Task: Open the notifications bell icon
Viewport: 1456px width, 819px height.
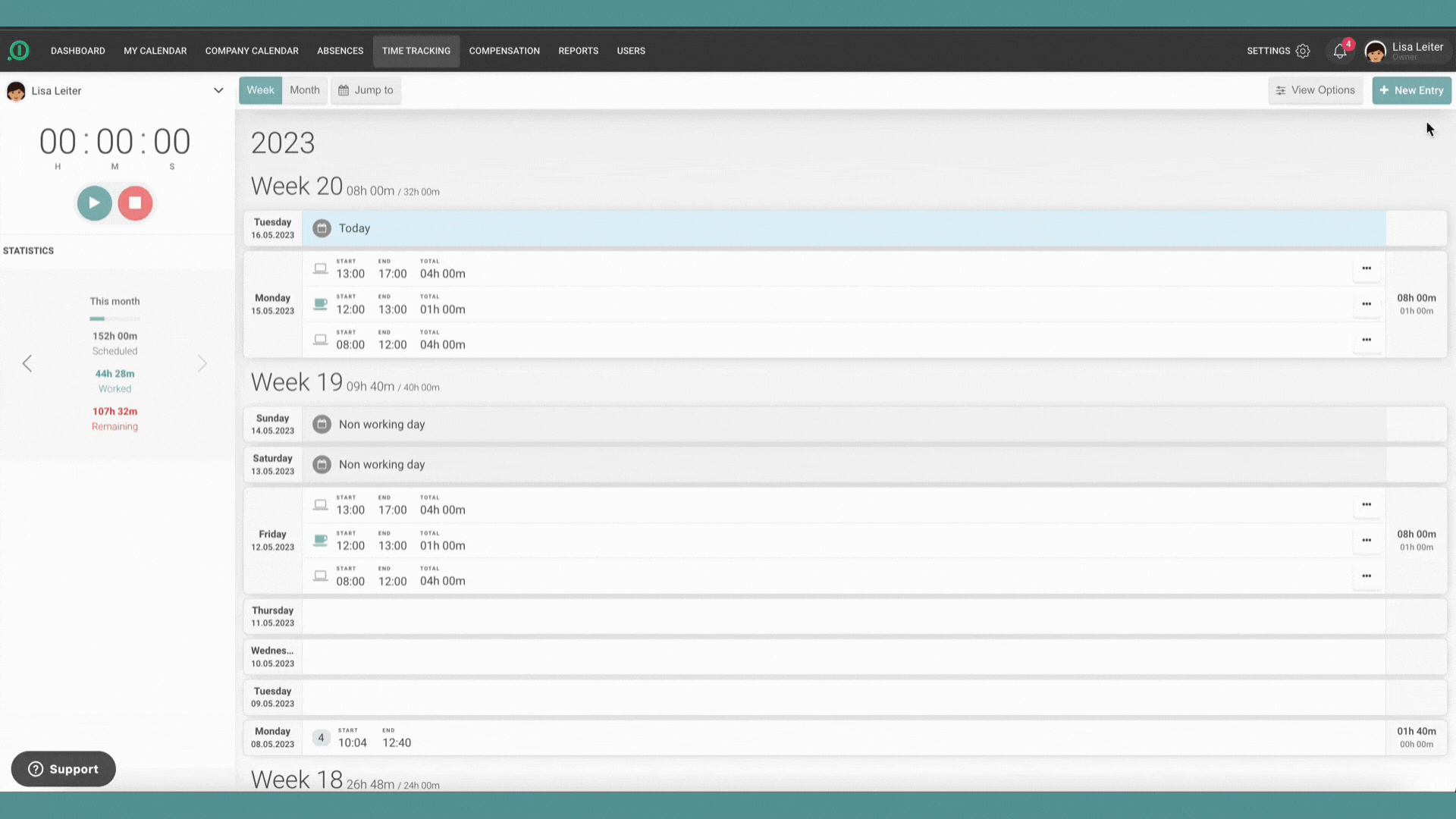Action: pyautogui.click(x=1340, y=52)
